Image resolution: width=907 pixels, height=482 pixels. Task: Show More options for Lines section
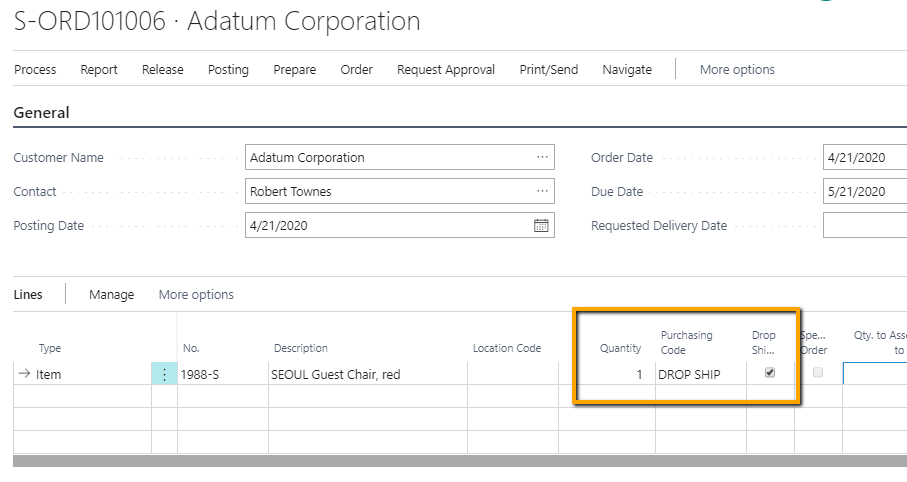tap(196, 295)
